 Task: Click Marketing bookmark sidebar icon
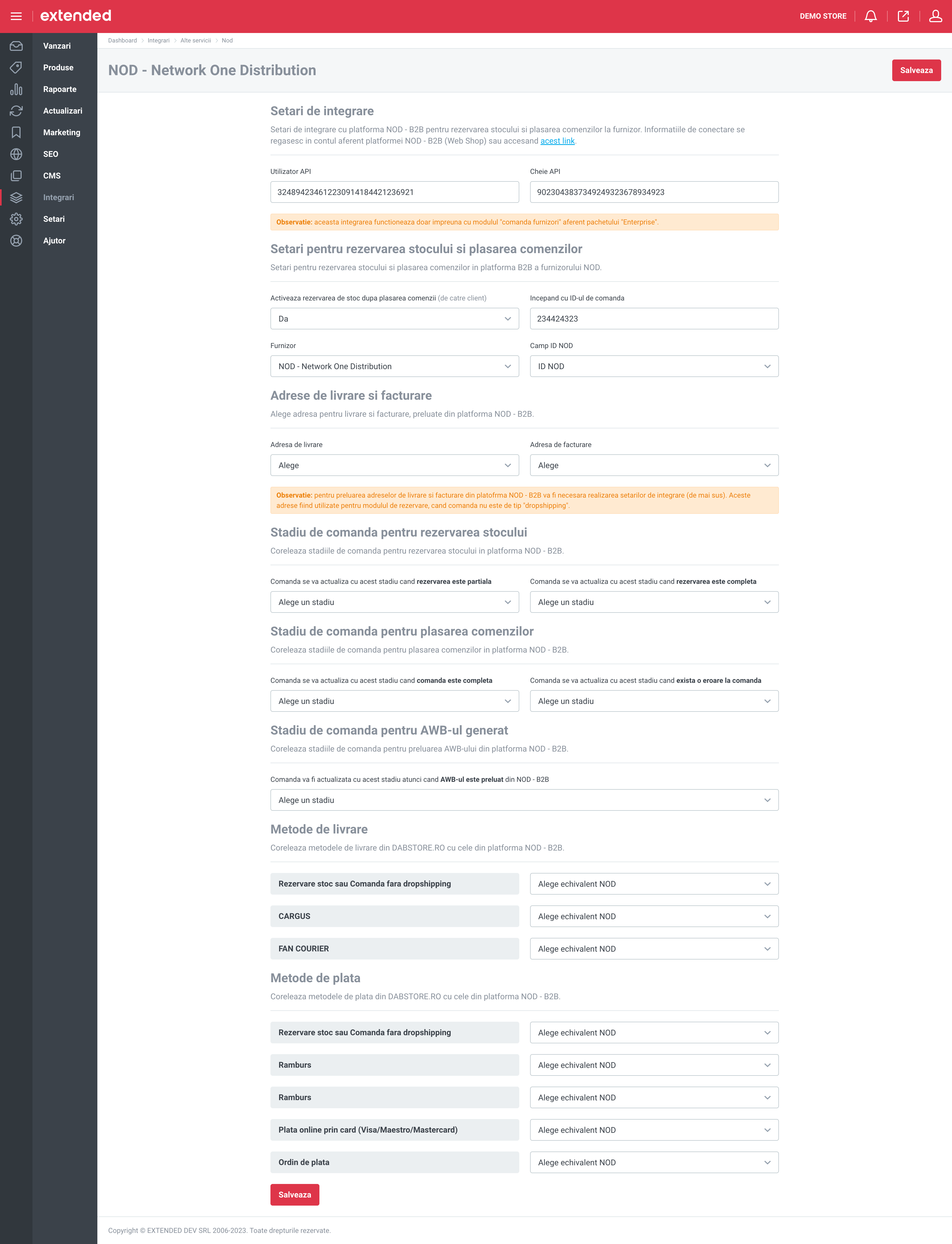click(16, 133)
